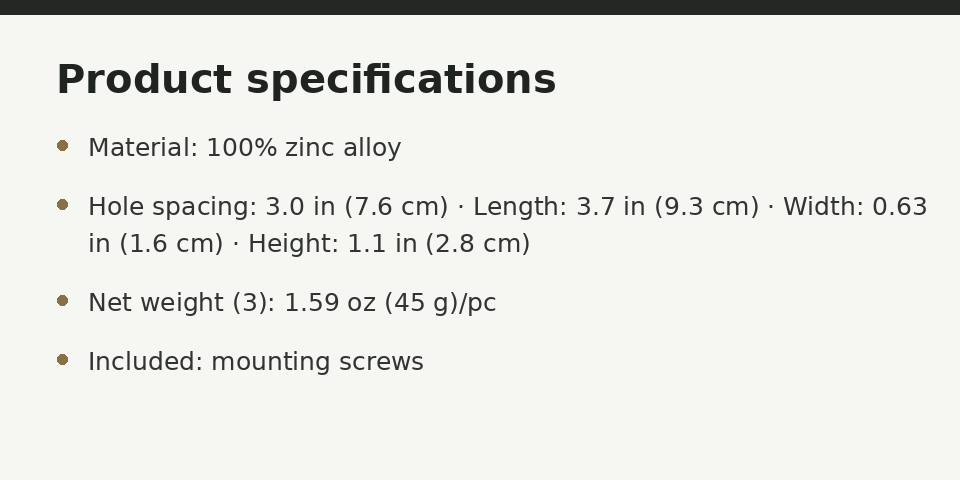Click the 'Included:' label
This screenshot has width=960, height=480.
(x=146, y=362)
